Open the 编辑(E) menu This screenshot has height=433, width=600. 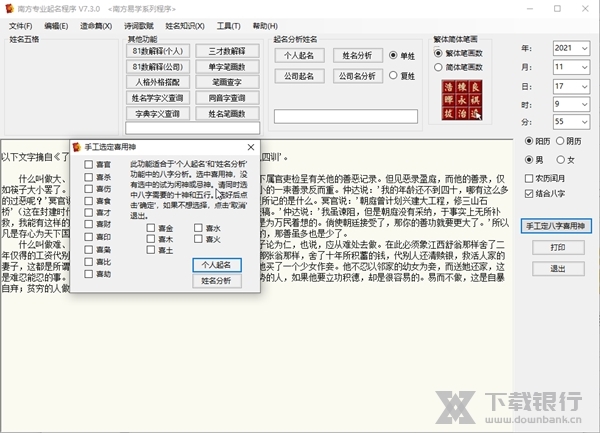(56, 26)
